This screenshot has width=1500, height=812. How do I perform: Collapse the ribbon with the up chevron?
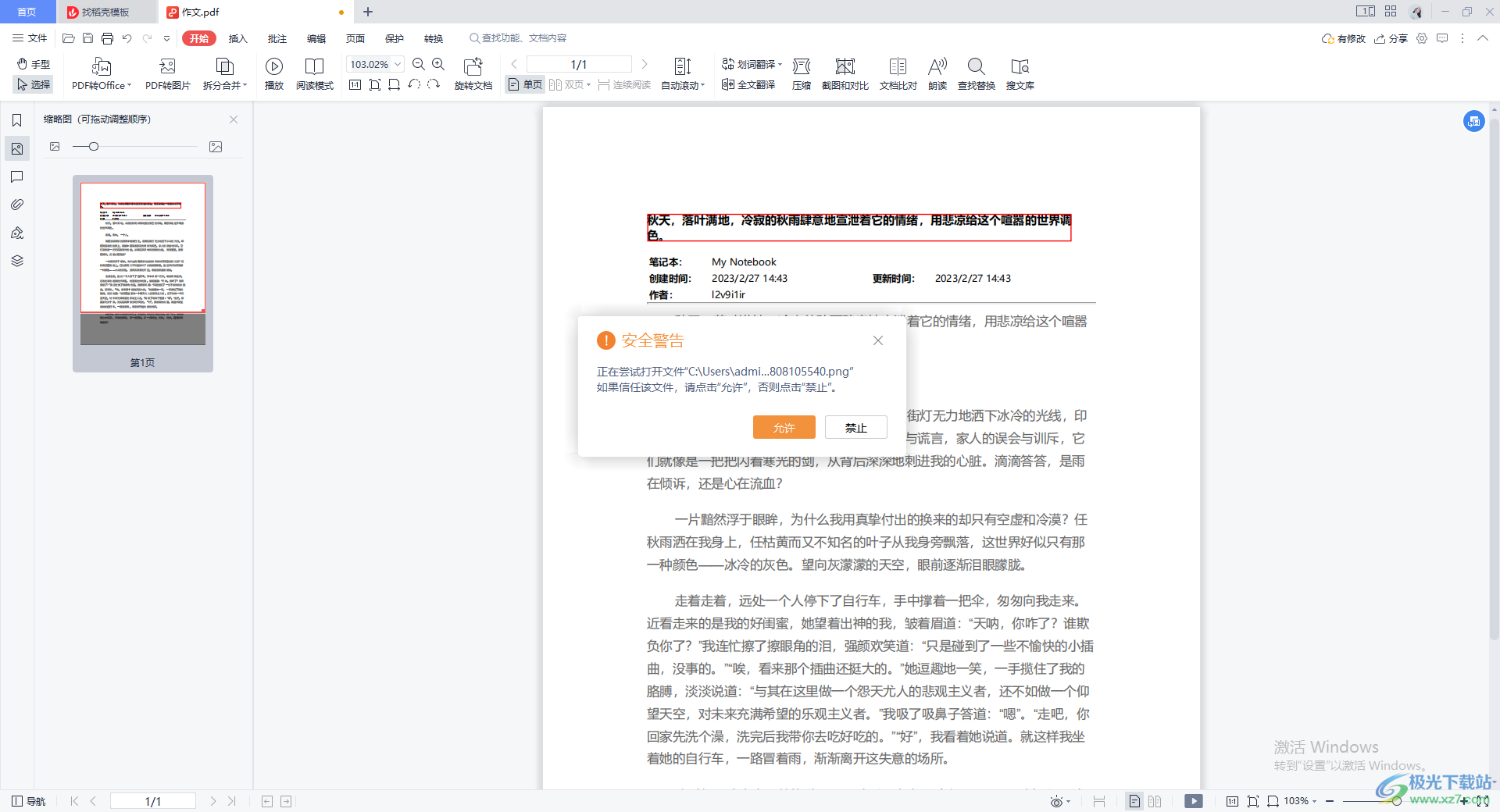pyautogui.click(x=1483, y=38)
